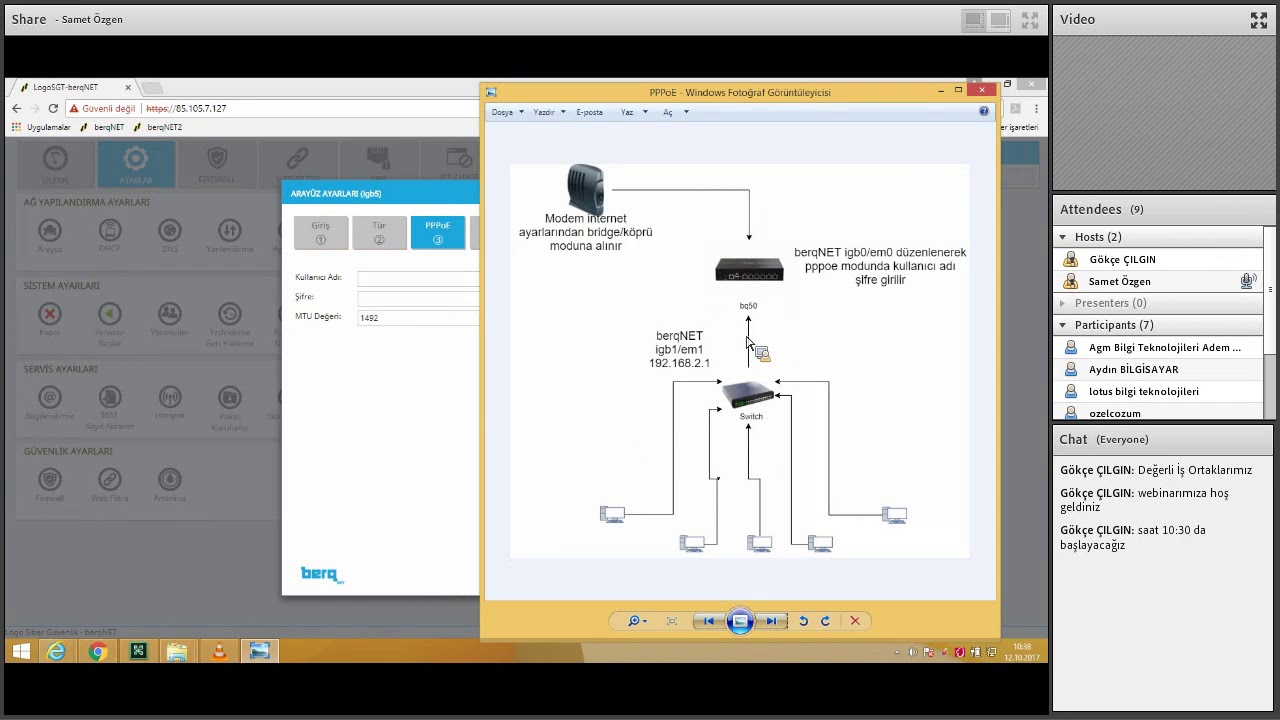Screen dimensions: 1280x720
Task: Go to next image in viewer
Action: pyautogui.click(x=772, y=621)
